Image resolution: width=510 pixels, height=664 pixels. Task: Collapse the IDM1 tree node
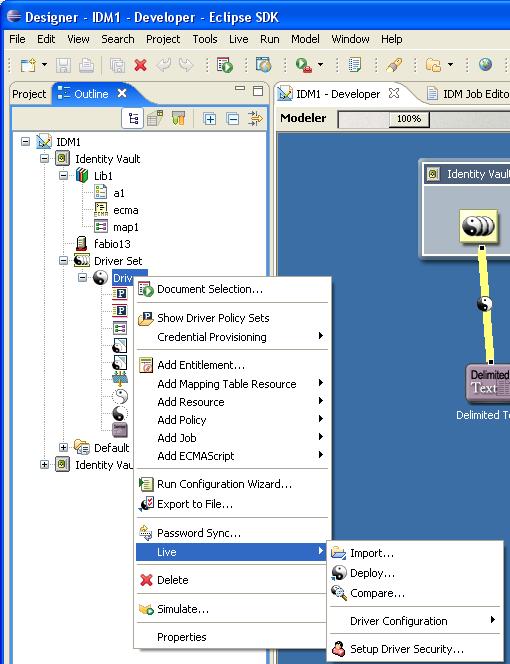pos(25,141)
